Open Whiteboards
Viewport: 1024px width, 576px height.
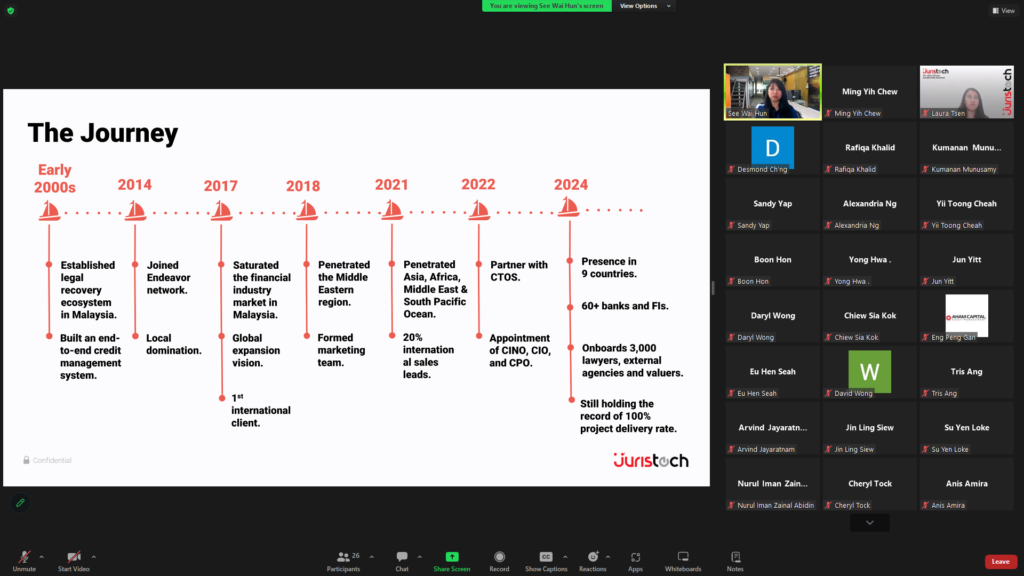click(x=683, y=561)
